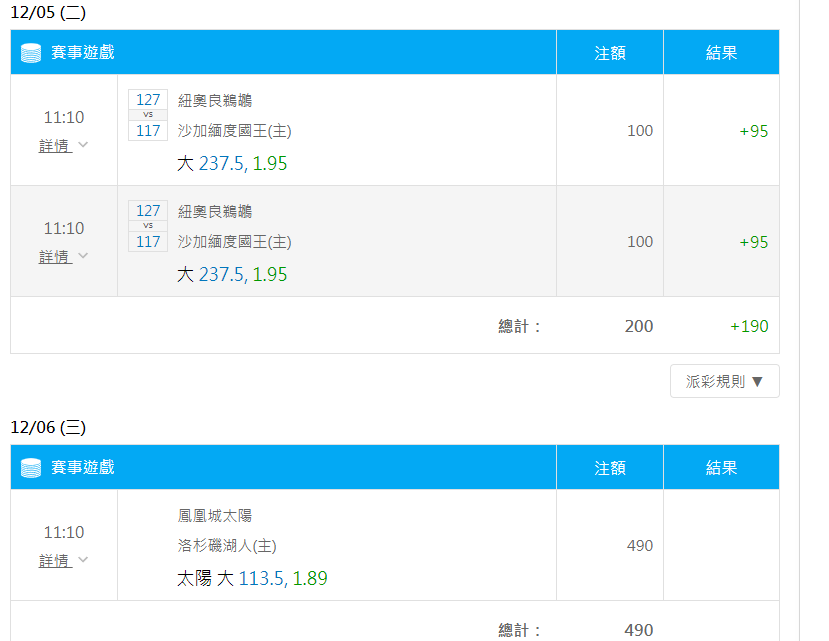Click 紐奧良鵜鶘 team name in gray row
The height and width of the screenshot is (641, 829).
(215, 212)
